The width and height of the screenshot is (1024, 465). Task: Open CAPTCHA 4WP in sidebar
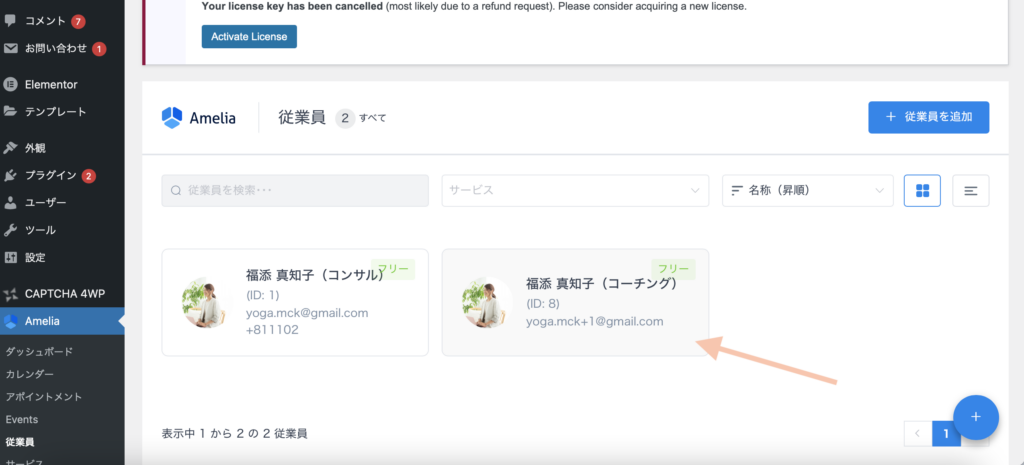(x=62, y=294)
